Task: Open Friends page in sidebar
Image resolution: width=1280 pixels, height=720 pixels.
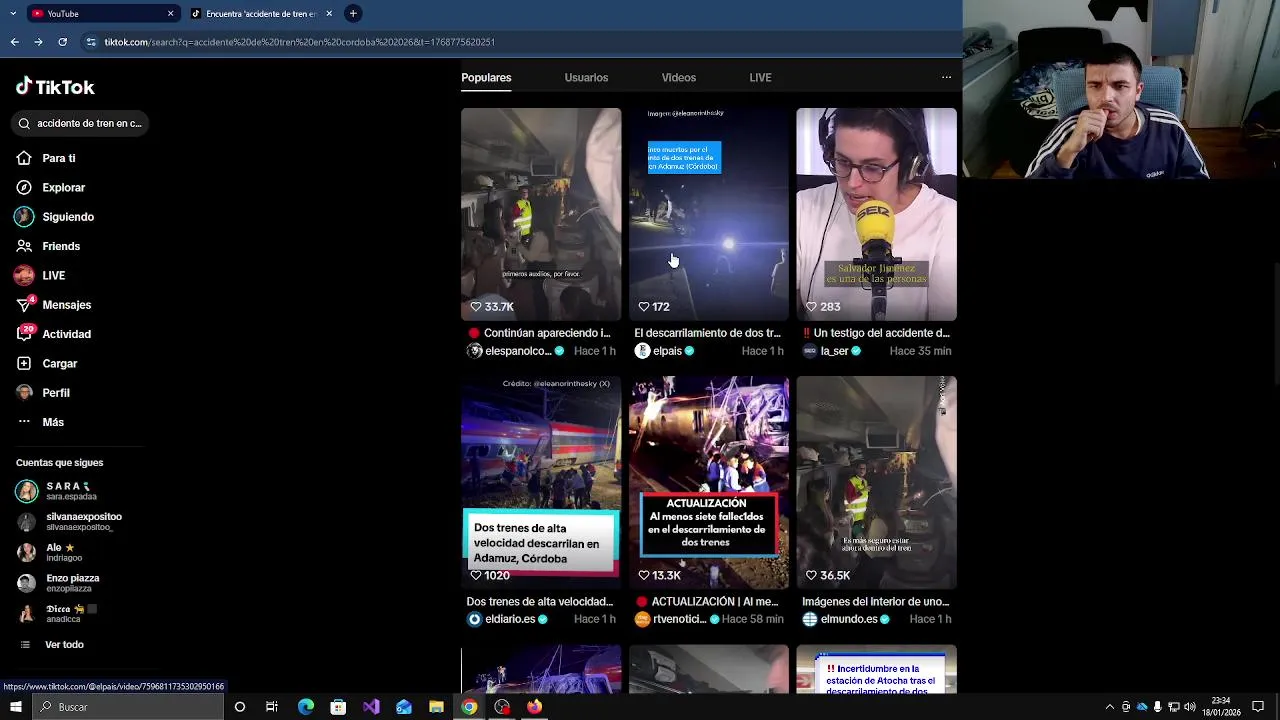Action: pyautogui.click(x=47, y=246)
